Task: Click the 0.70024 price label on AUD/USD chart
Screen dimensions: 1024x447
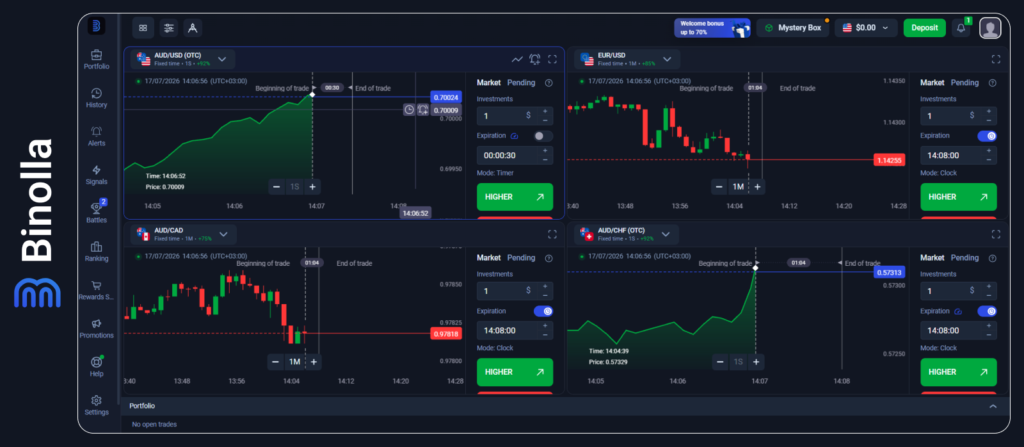Action: pyautogui.click(x=446, y=97)
